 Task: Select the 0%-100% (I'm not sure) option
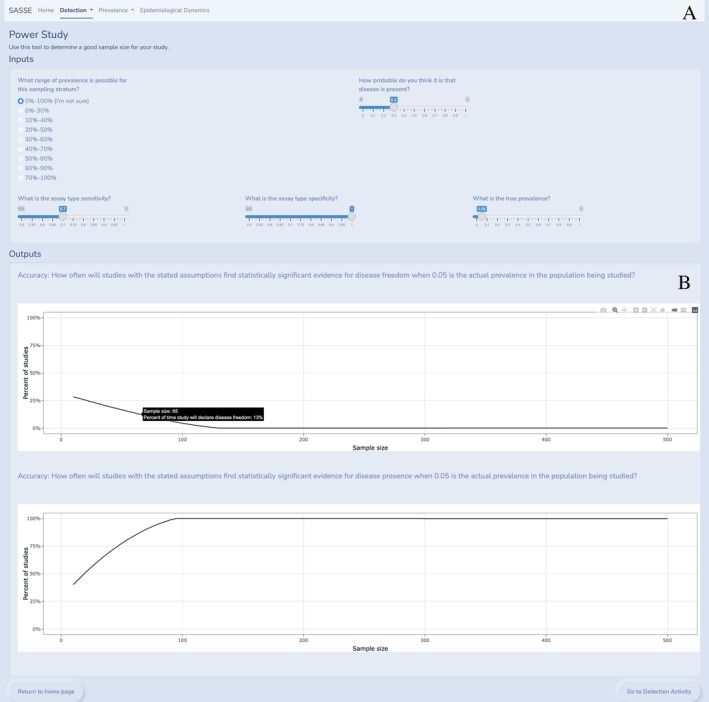click(x=53, y=101)
